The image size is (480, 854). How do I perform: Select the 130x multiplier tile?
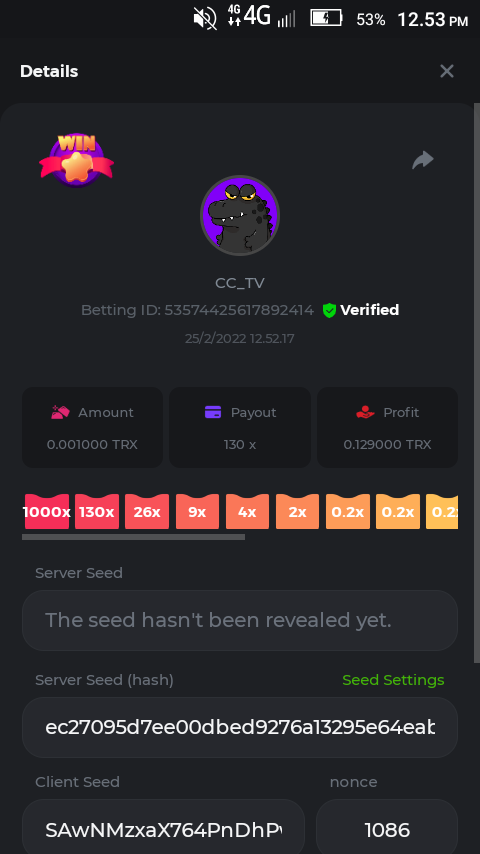click(97, 511)
